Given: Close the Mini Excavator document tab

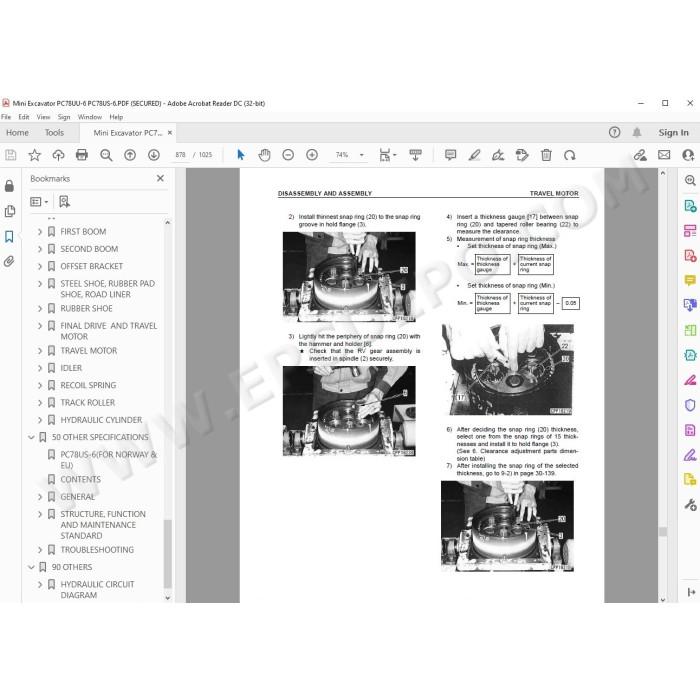Looking at the screenshot, I should pos(170,133).
